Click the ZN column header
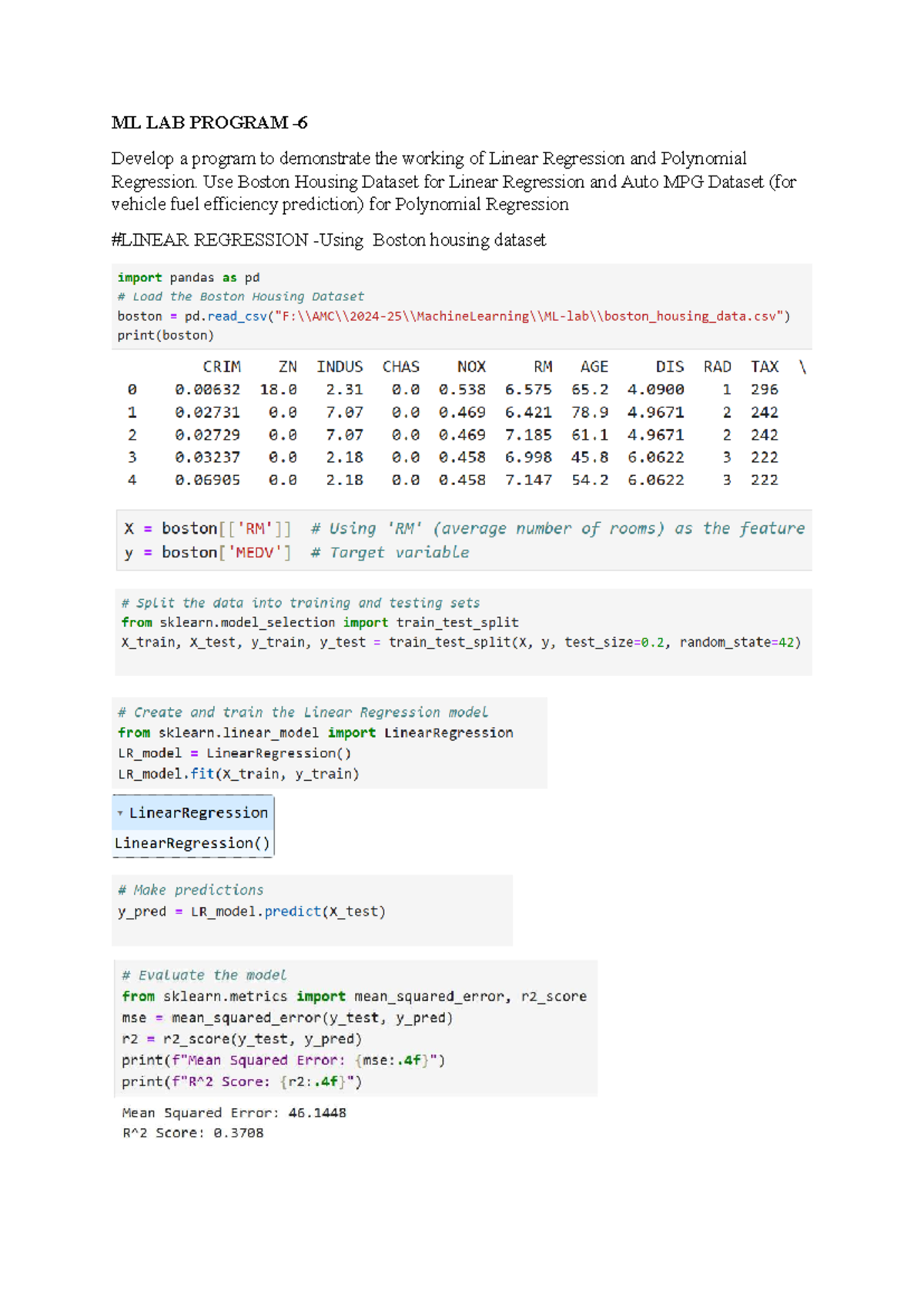This screenshot has width=924, height=1306. 288,367
